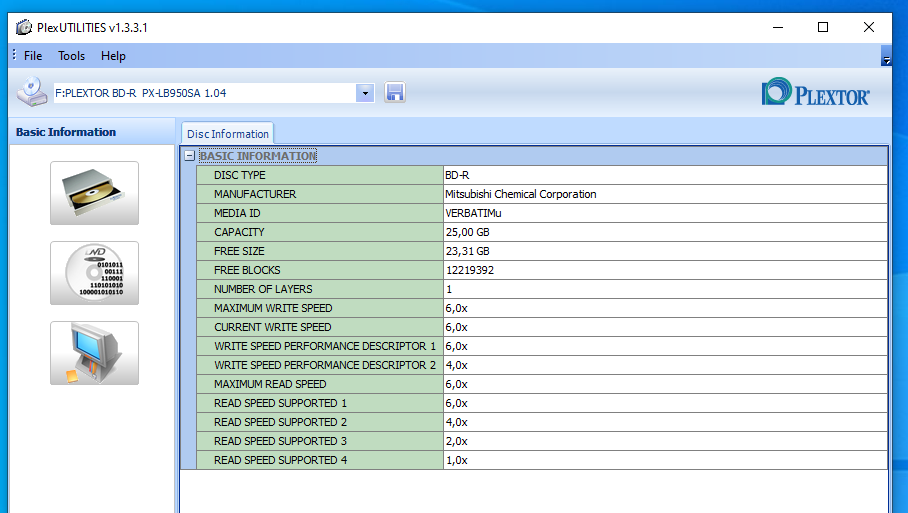Minimize the PlexUTILITIES window
The width and height of the screenshot is (908, 513).
(778, 27)
